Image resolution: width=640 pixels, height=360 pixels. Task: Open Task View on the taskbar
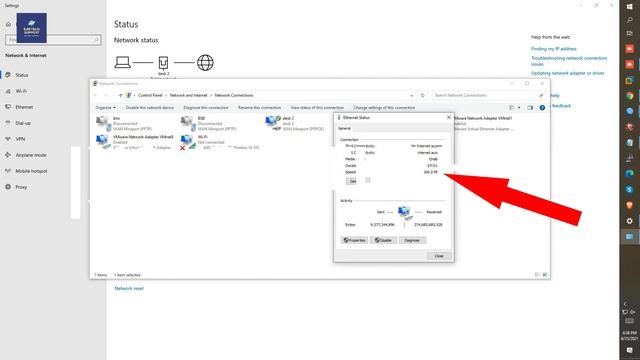click(x=629, y=33)
